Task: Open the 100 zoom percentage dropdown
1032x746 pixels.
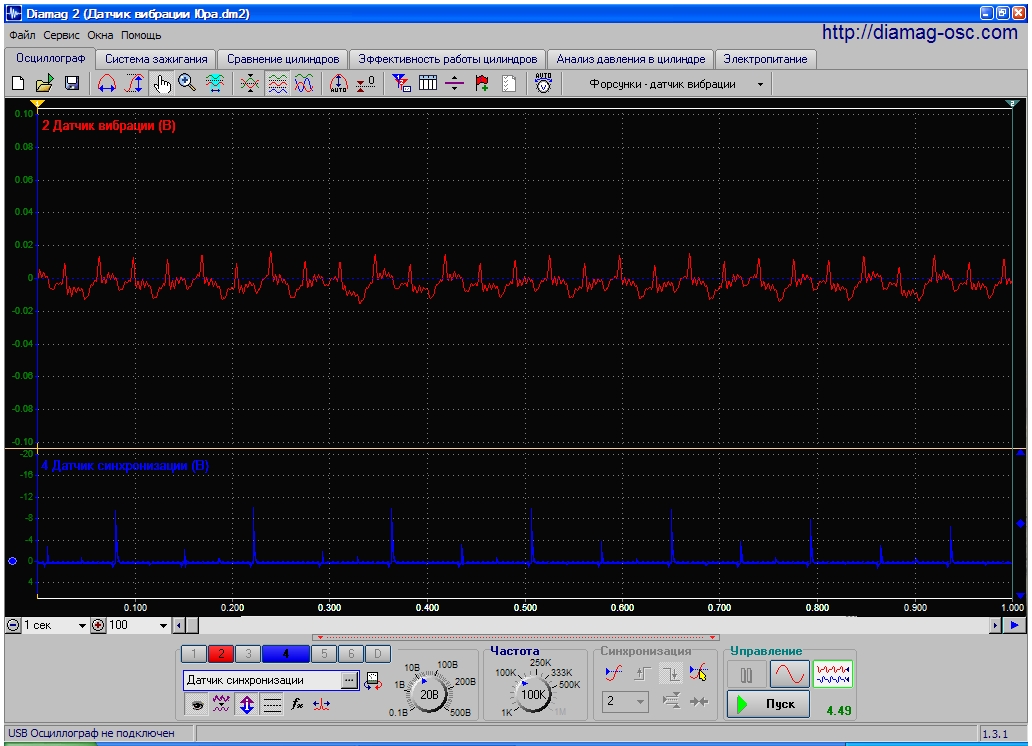Action: [163, 626]
